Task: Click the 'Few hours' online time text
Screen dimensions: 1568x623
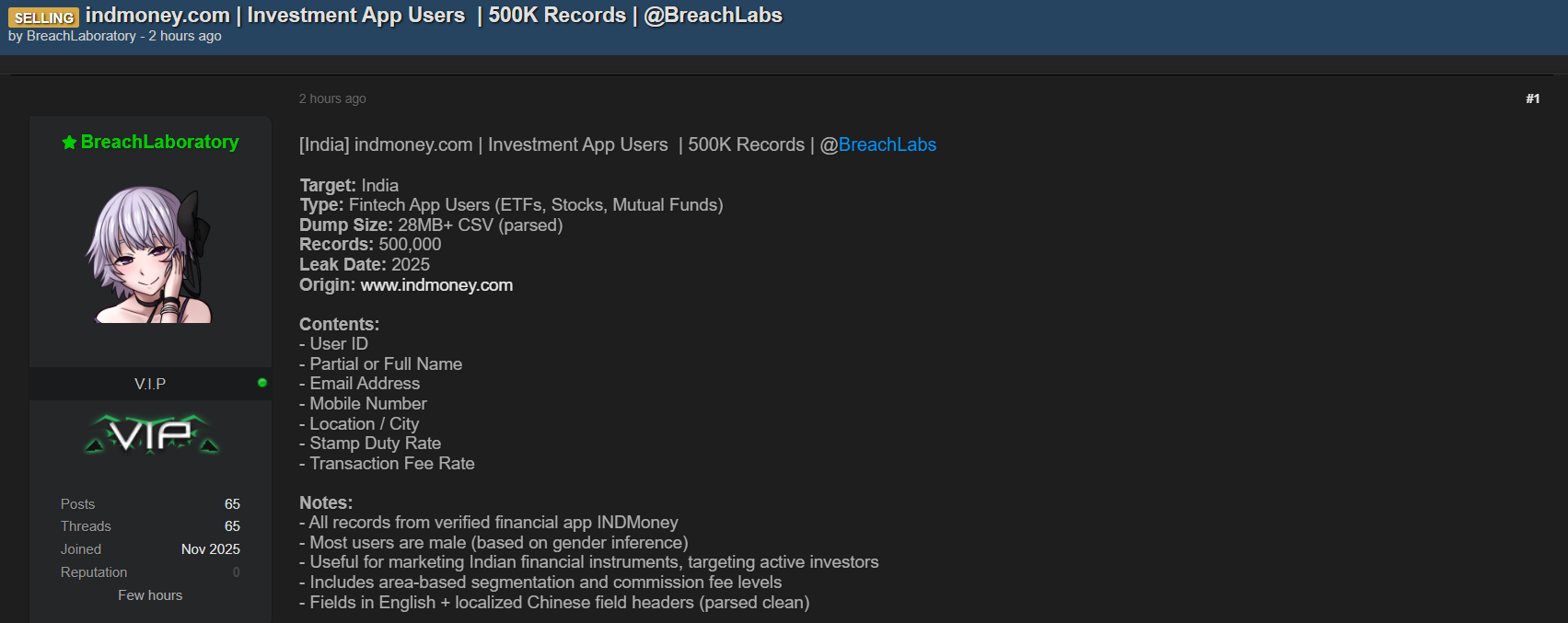Action: point(150,595)
